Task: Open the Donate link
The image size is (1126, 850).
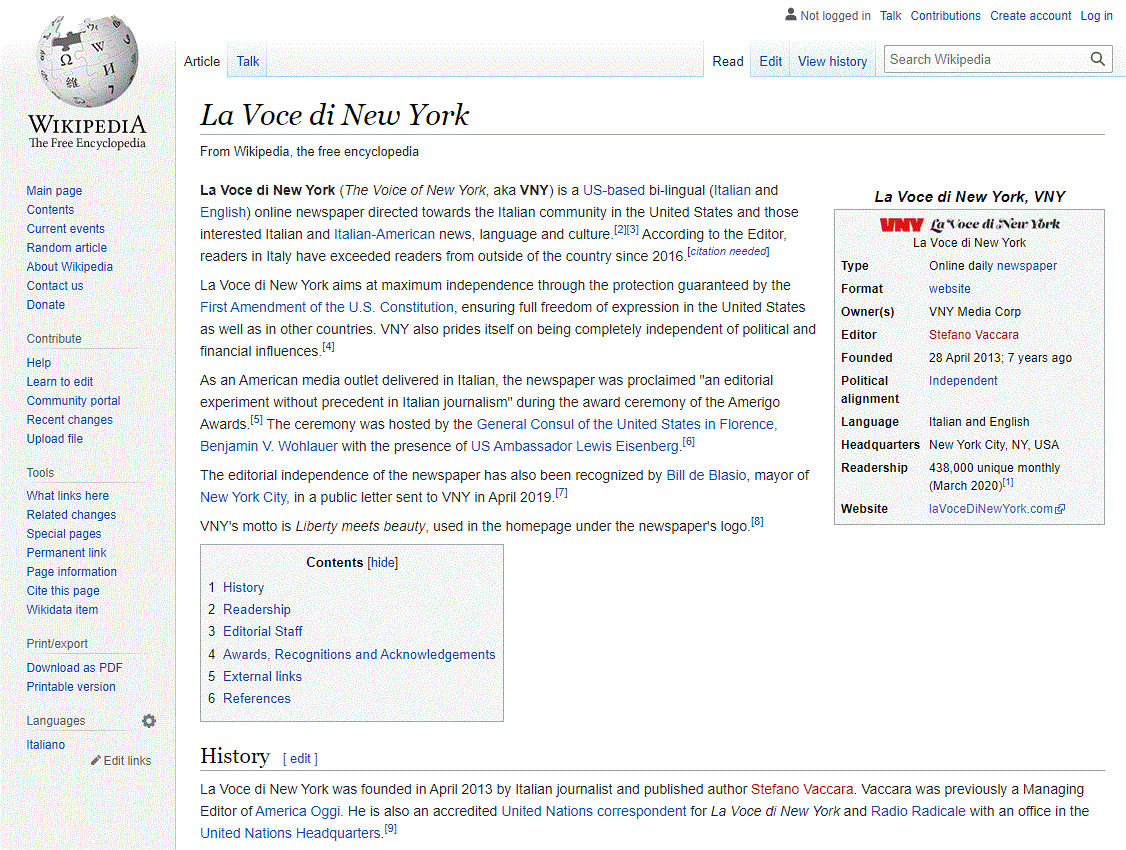Action: point(46,305)
